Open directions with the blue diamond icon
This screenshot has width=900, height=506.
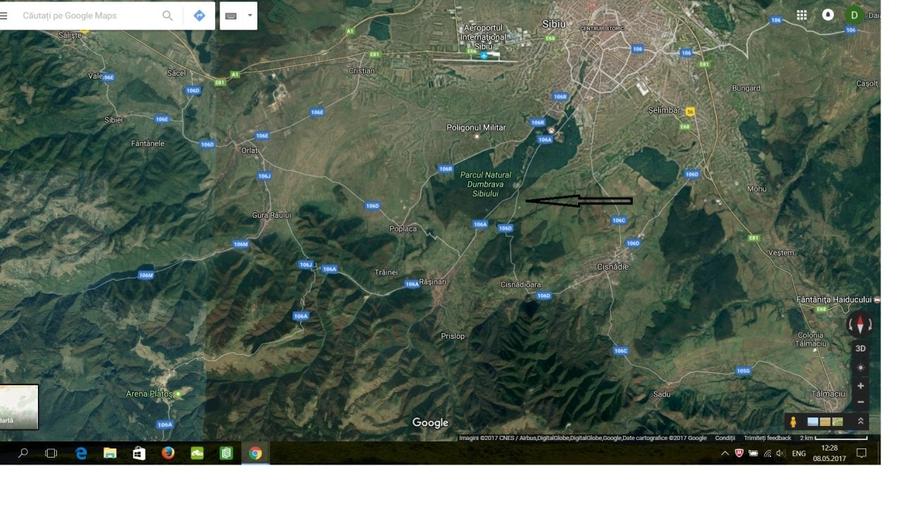coord(199,15)
